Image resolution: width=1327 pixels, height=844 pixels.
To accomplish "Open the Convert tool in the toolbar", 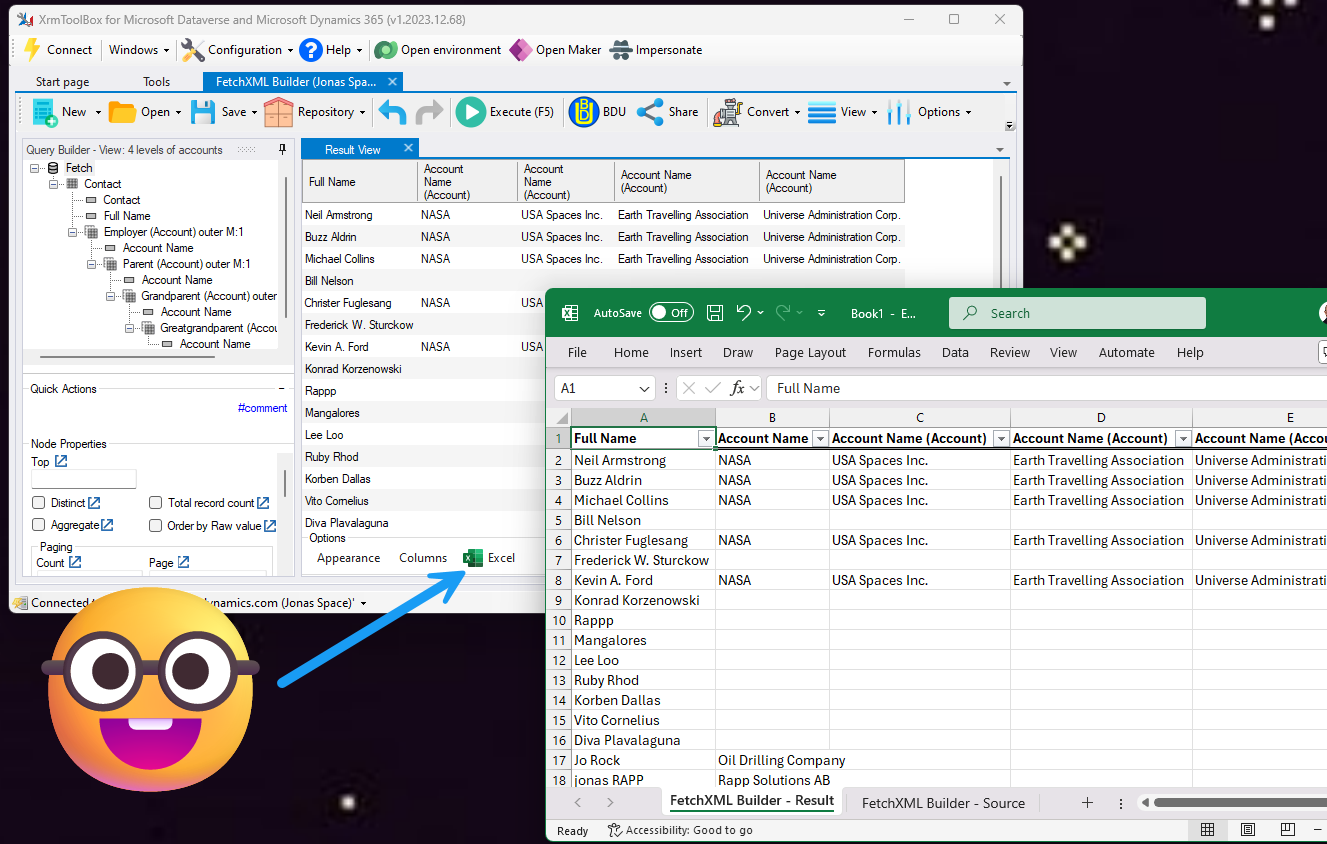I will click(x=755, y=112).
